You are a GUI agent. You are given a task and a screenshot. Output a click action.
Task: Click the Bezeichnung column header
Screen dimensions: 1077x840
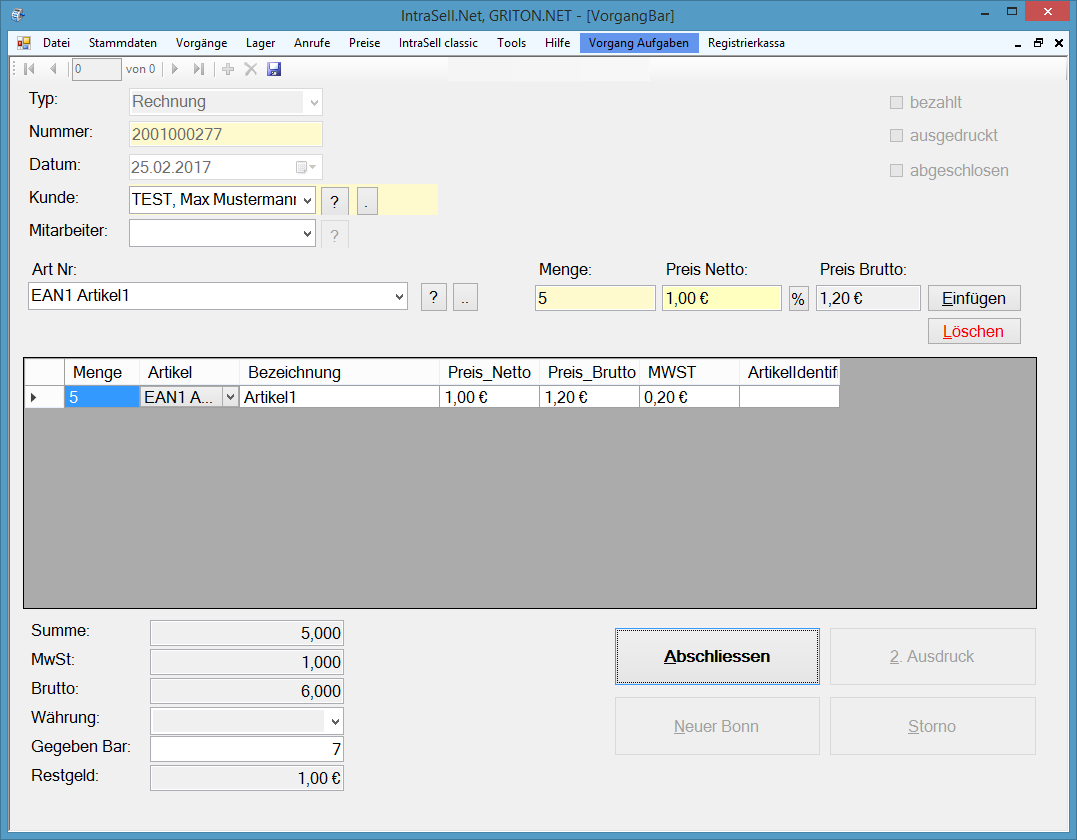tap(339, 372)
